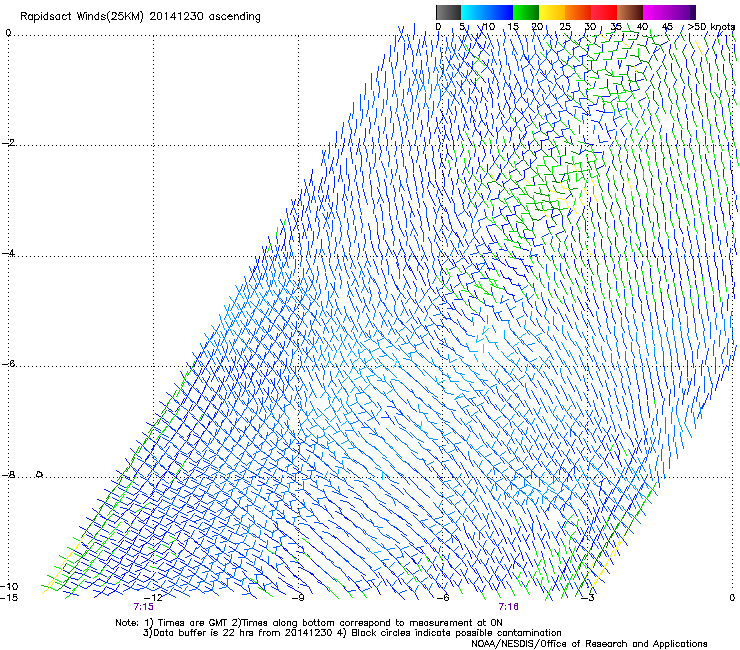Click the yellow 20-25 knots legend swatch

pos(552,12)
